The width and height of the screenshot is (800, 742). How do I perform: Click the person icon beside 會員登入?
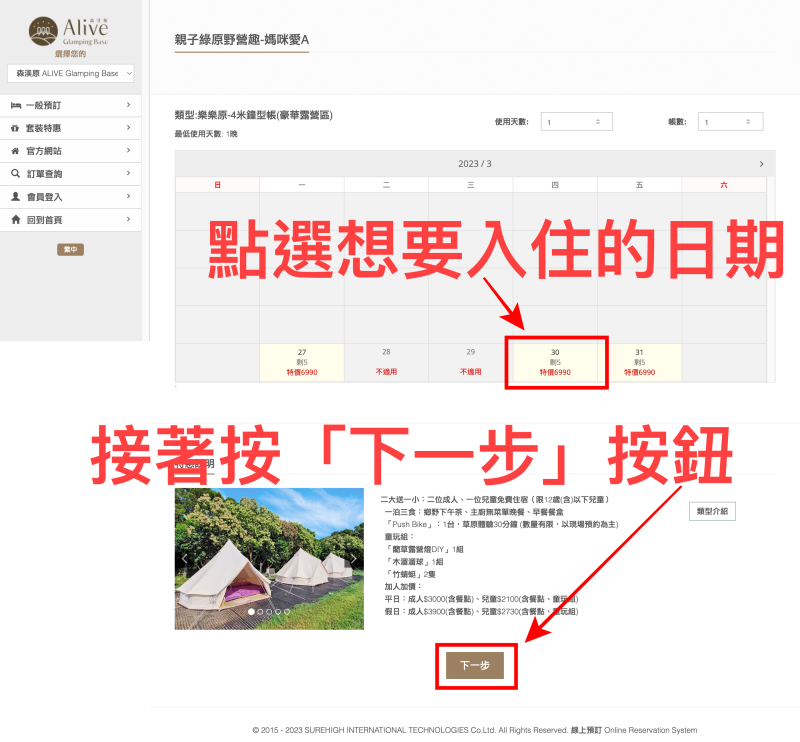[15, 197]
